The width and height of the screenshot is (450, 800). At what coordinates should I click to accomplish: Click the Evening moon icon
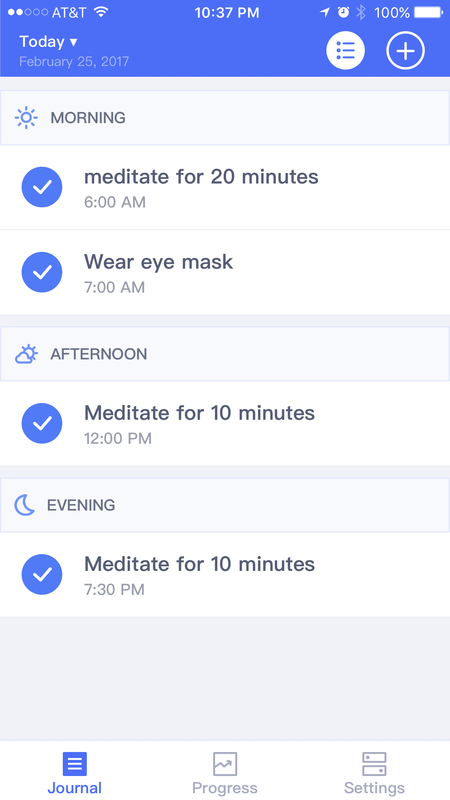pyautogui.click(x=24, y=505)
